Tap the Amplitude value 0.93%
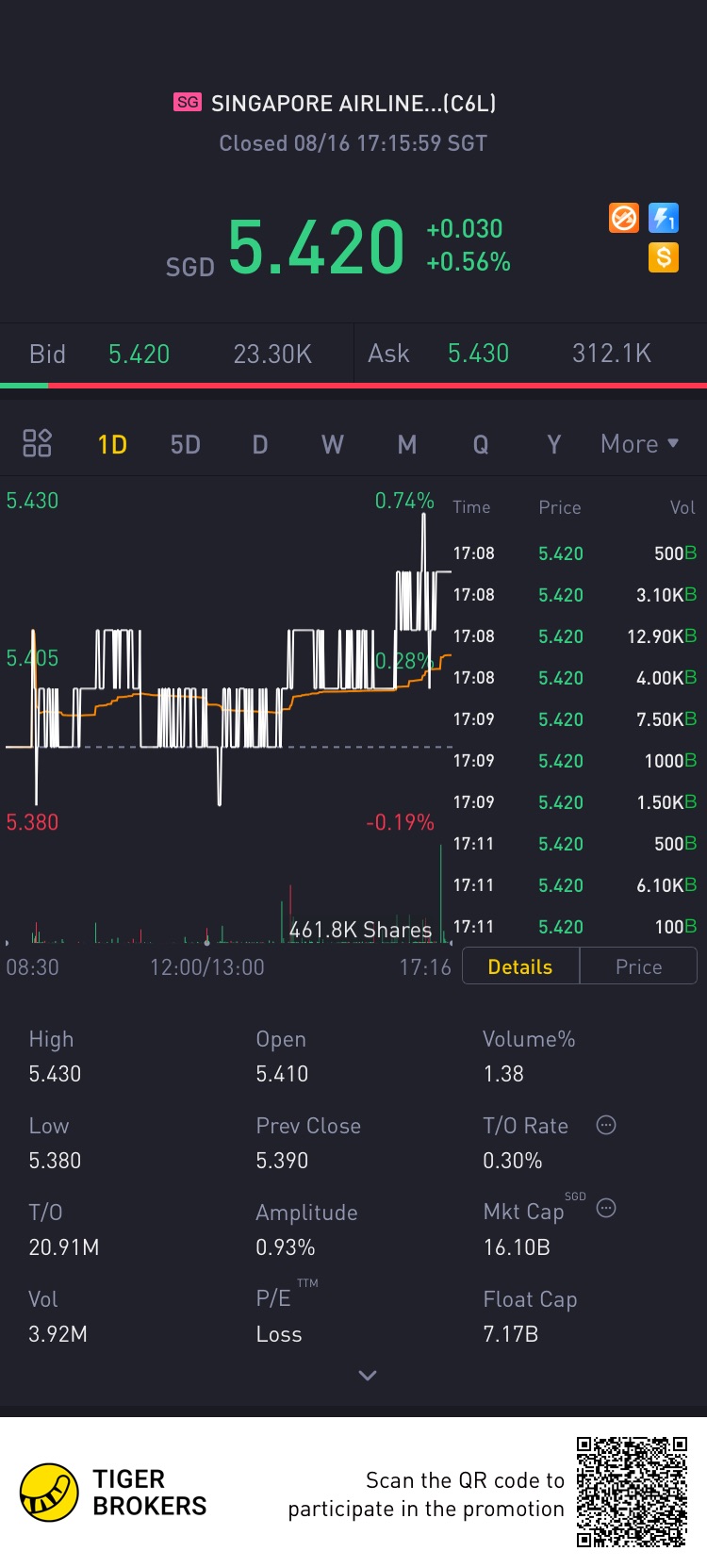The width and height of the screenshot is (707, 1568). click(x=286, y=1247)
